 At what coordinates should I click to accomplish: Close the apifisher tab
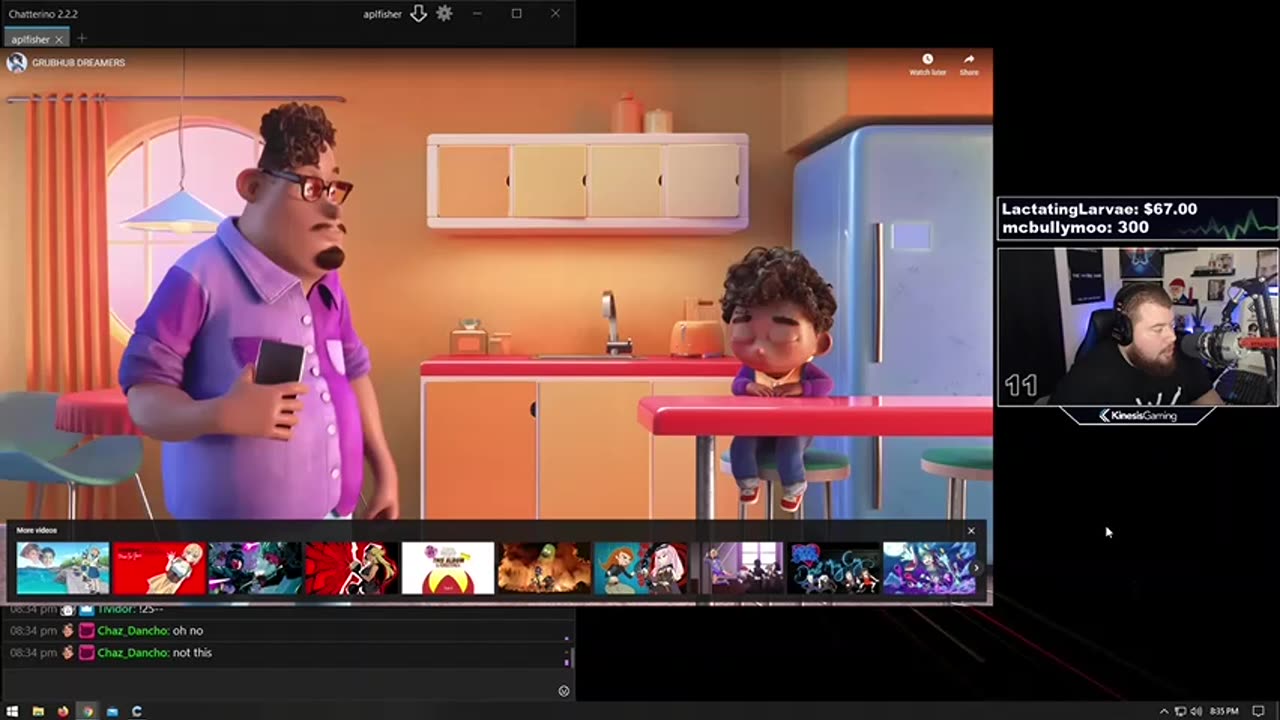click(x=59, y=39)
